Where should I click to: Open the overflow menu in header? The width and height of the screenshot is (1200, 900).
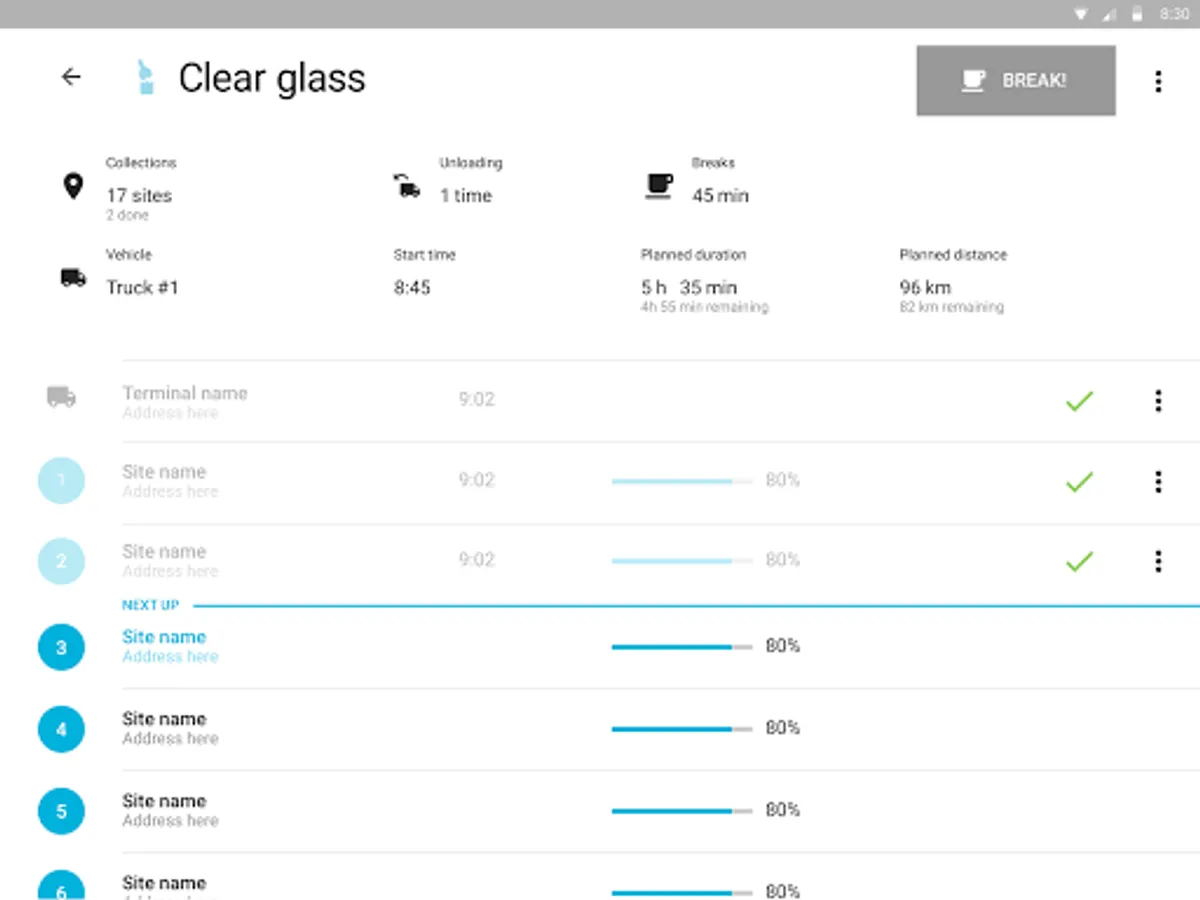pyautogui.click(x=1158, y=81)
